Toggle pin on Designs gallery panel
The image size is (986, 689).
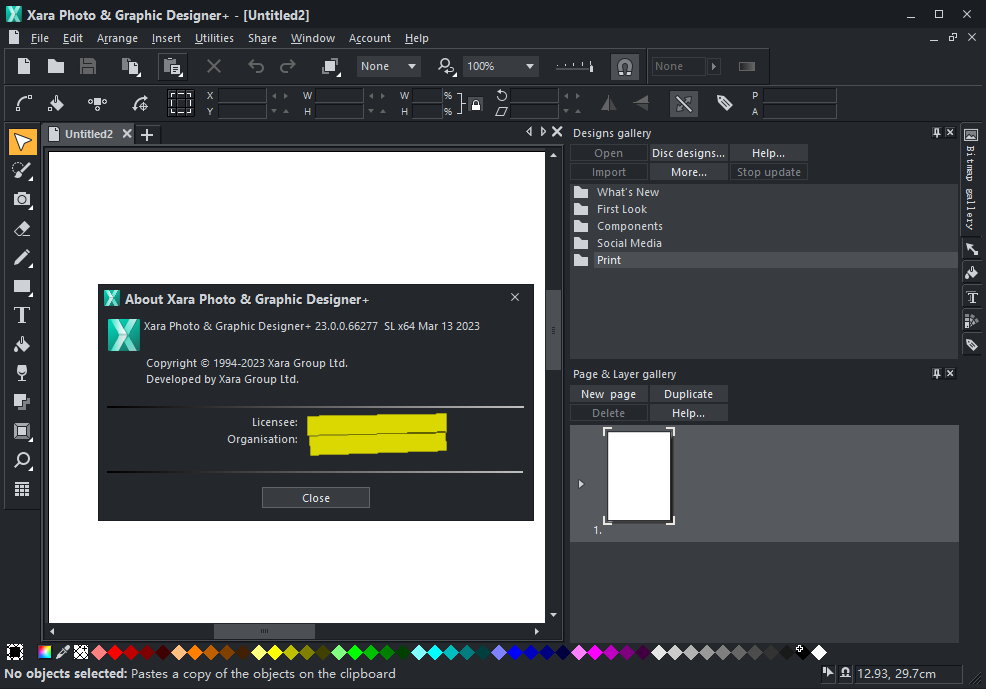[x=937, y=133]
